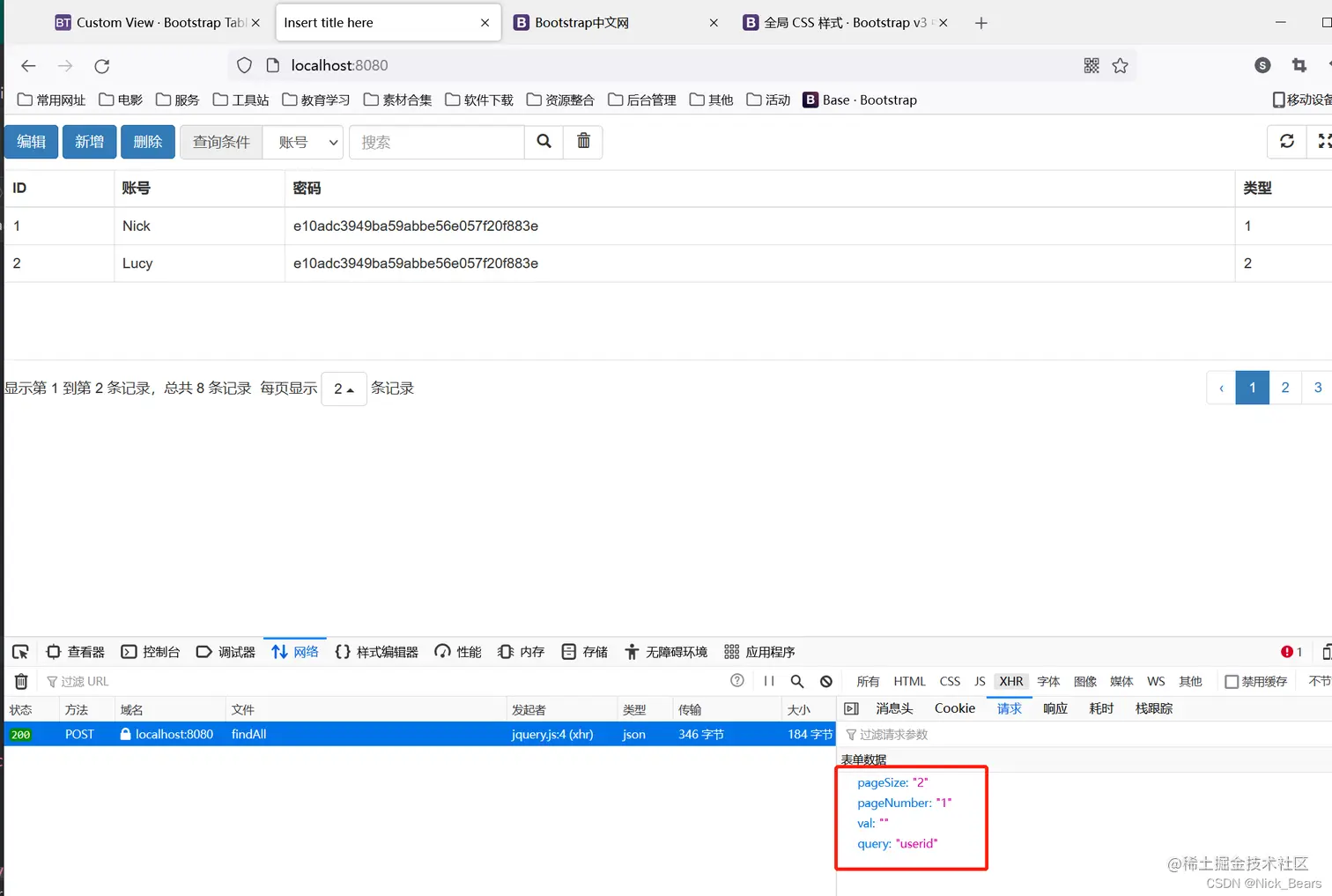Click the magnifier search button in table toolbar
The width and height of the screenshot is (1332, 896).
544,141
